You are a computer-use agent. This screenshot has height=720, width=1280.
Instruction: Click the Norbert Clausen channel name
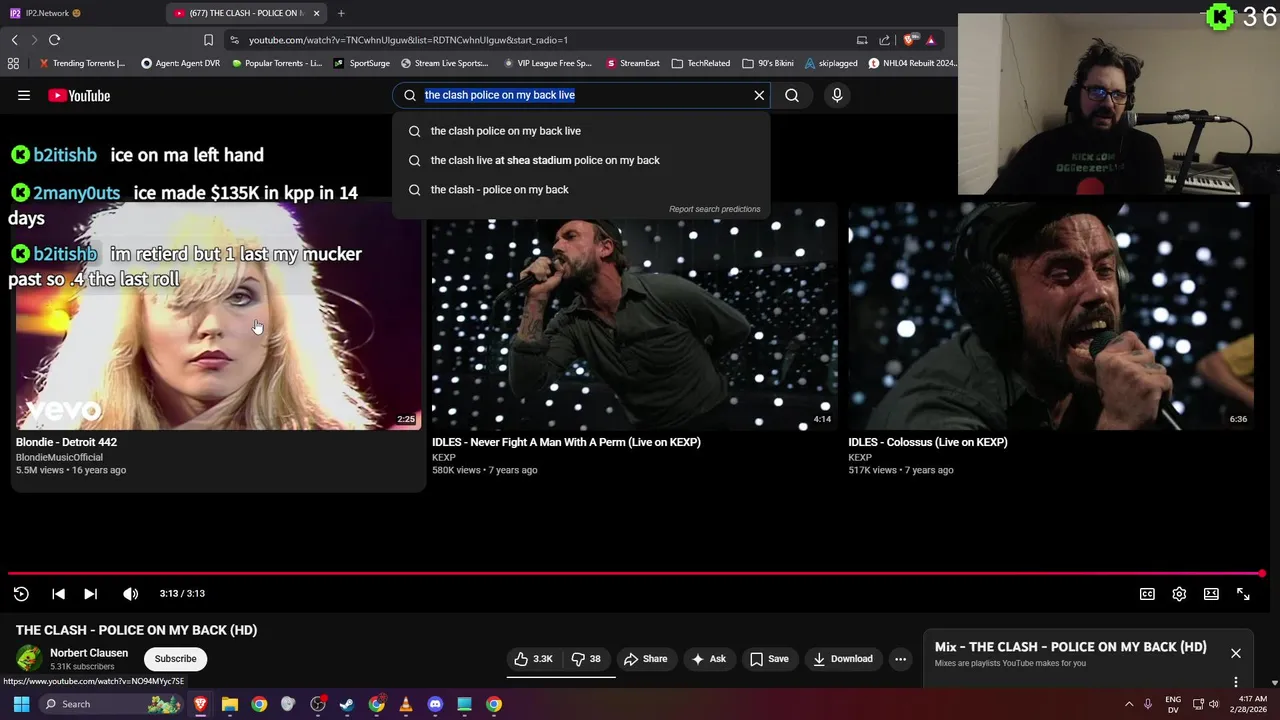point(89,653)
